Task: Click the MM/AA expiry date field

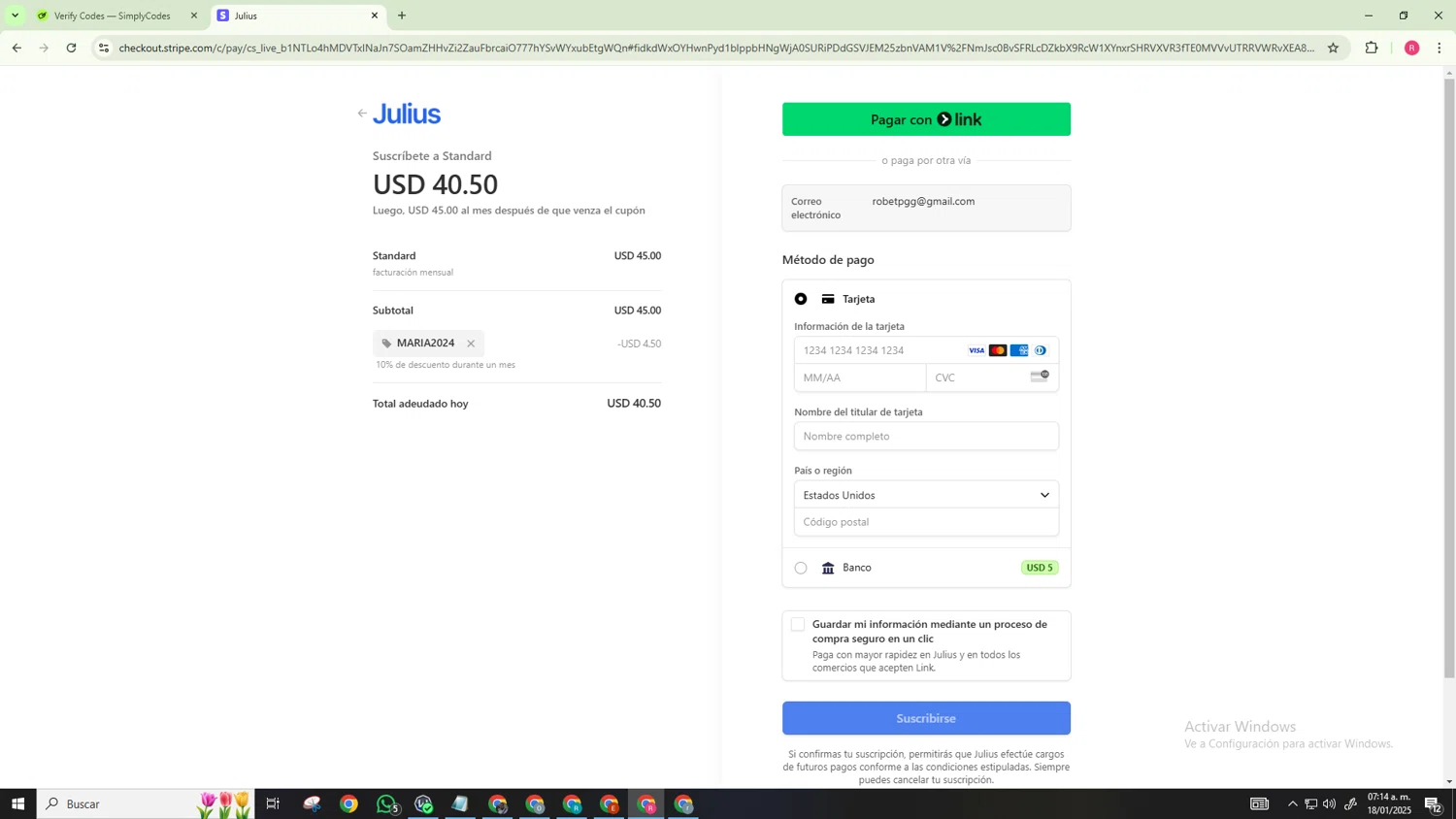Action: [x=860, y=377]
